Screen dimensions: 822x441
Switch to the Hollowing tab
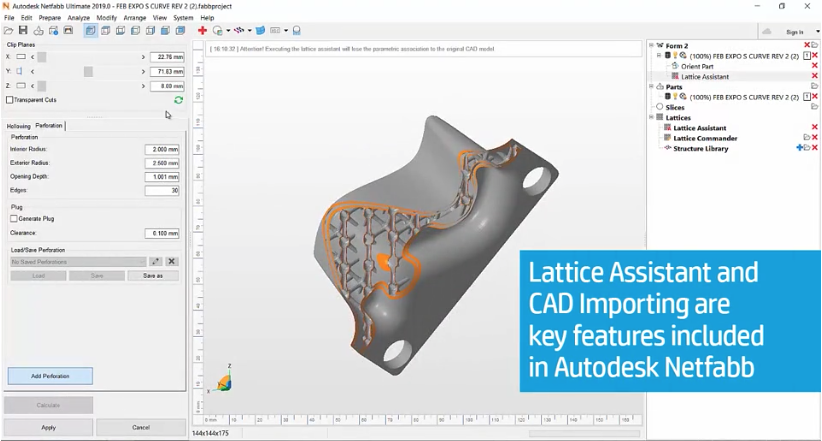[18, 126]
